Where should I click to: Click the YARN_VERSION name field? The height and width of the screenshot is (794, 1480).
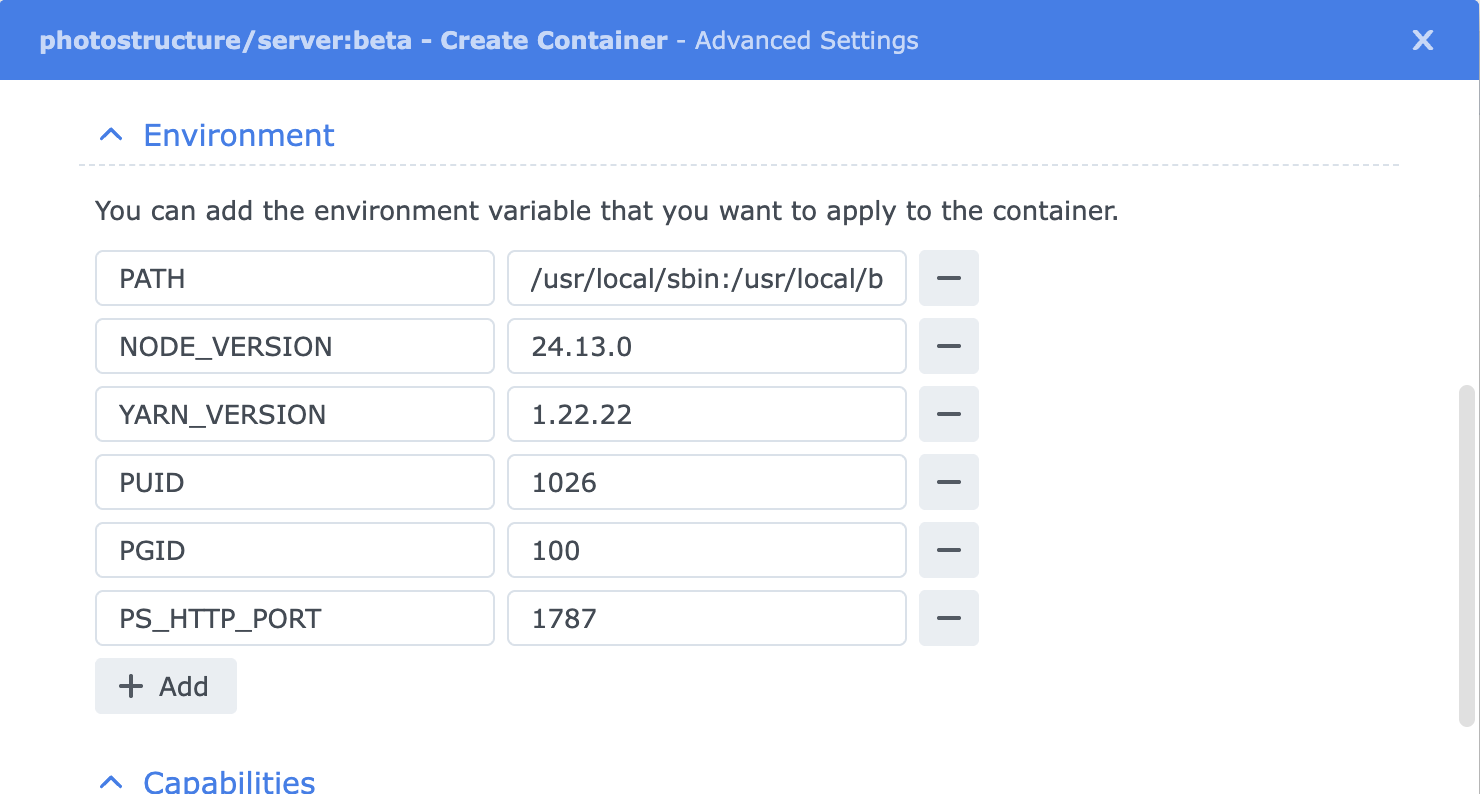click(x=294, y=414)
